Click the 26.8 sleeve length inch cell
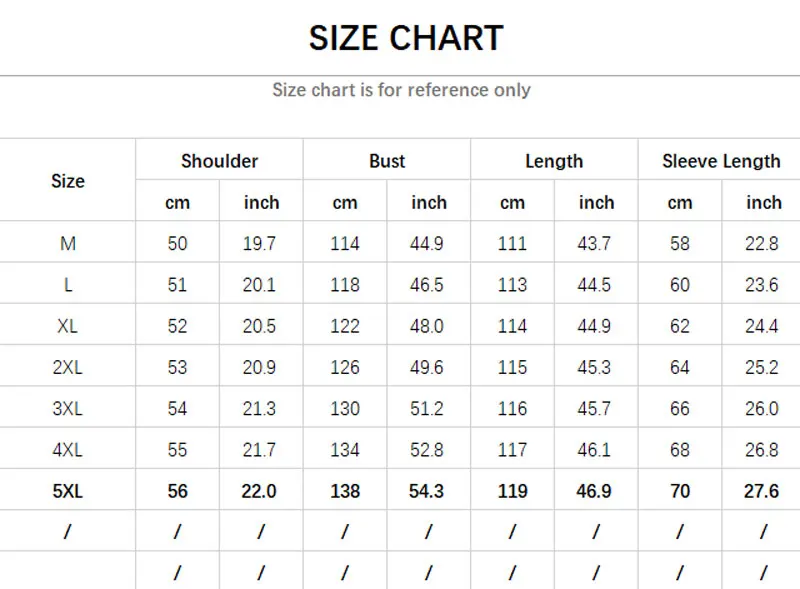 coord(762,450)
